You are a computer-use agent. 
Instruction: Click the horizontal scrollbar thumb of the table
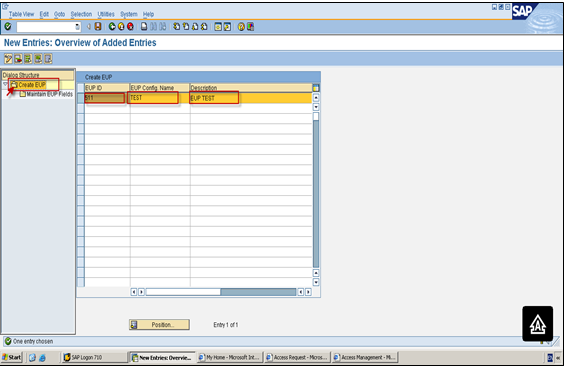click(183, 292)
